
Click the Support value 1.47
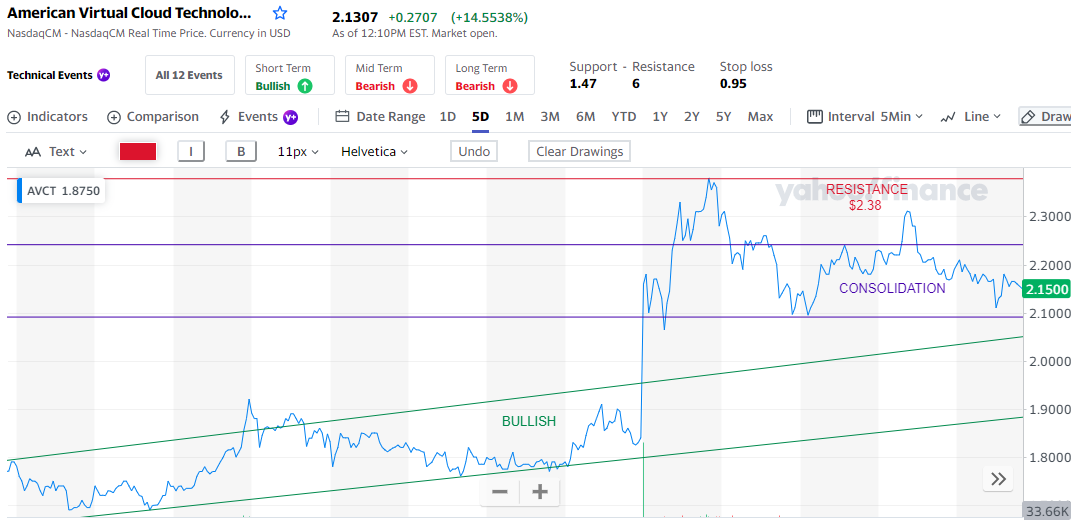(x=583, y=84)
